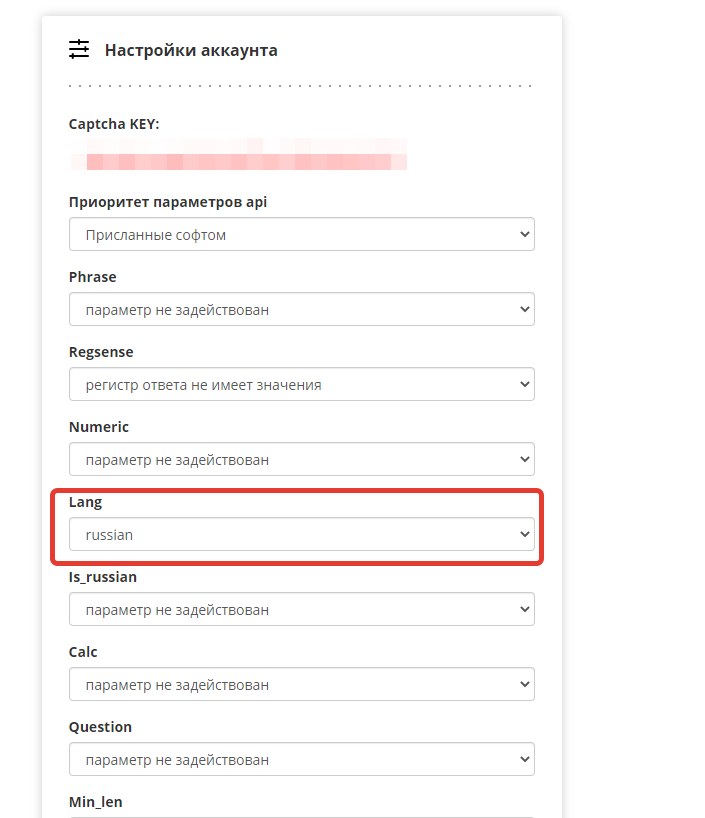Click the Regsense field label
The height and width of the screenshot is (818, 705).
pyautogui.click(x=101, y=352)
